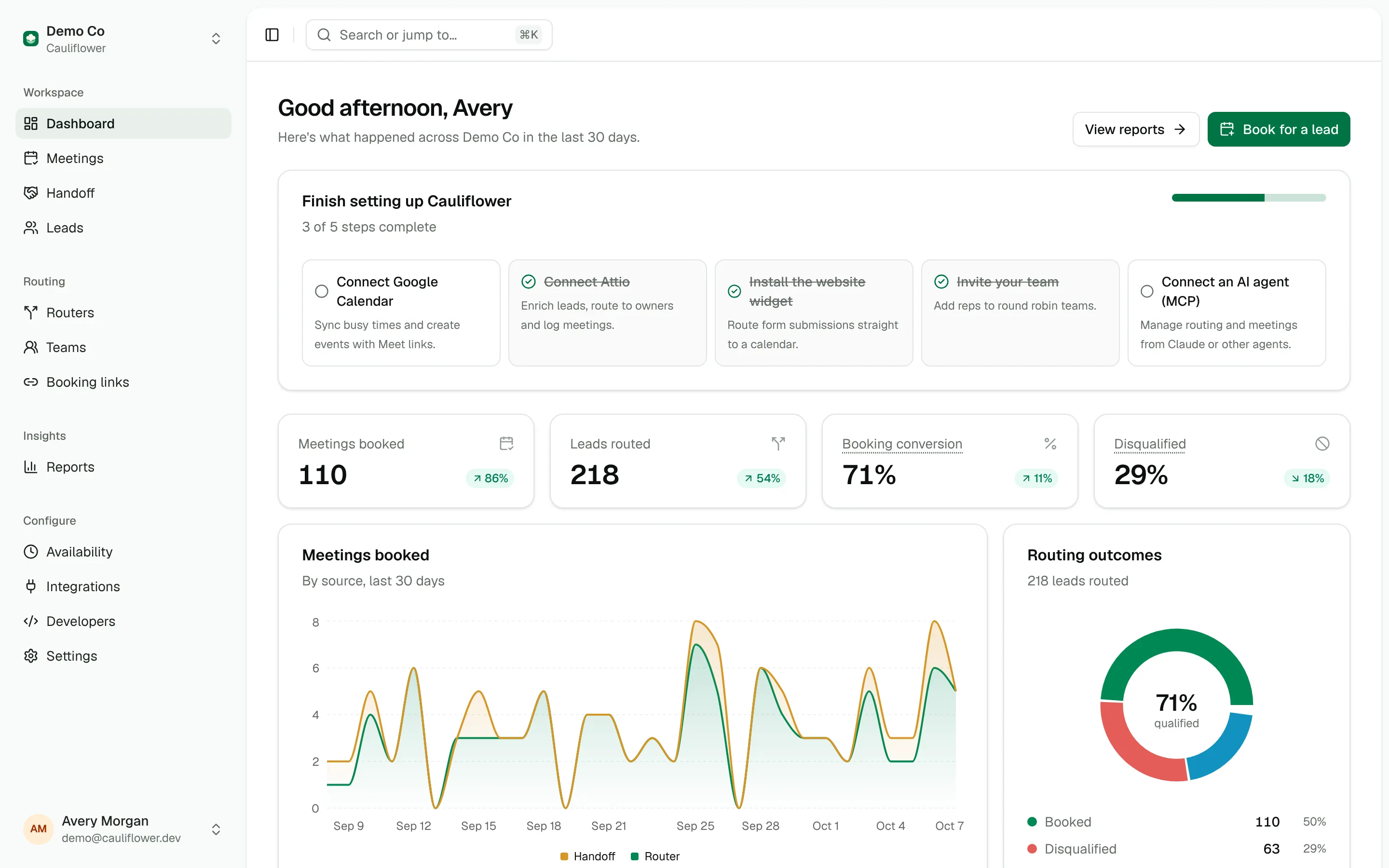Click the 71% qualified donut chart
The image size is (1389, 868).
point(1176,705)
